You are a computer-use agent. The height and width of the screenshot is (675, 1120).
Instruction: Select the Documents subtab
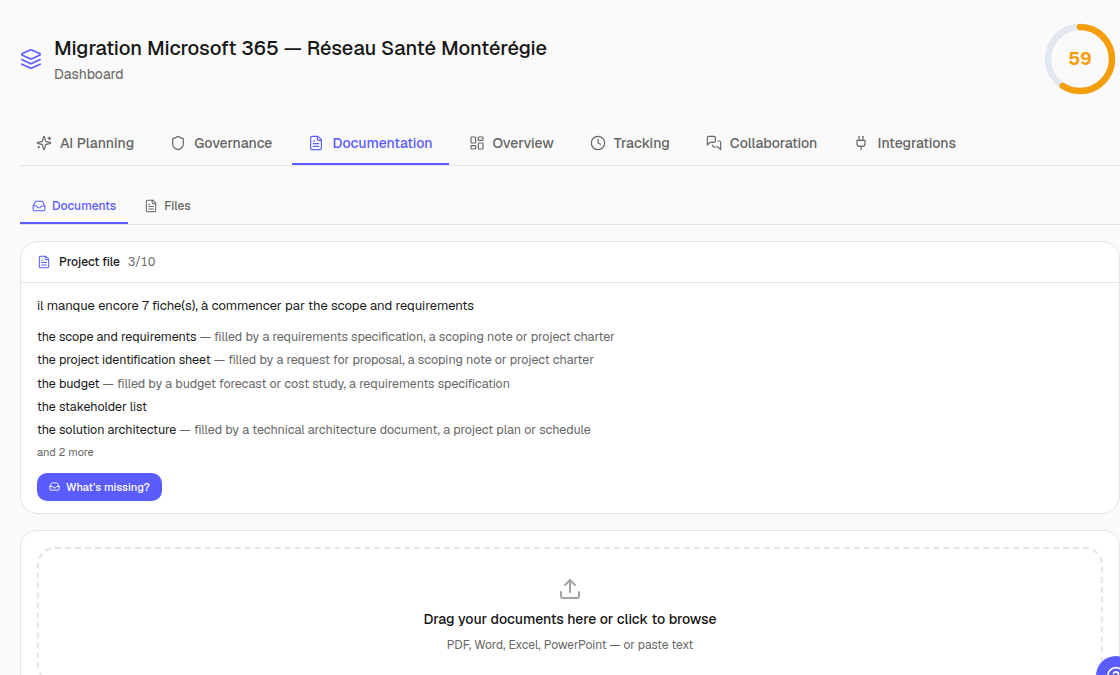(x=74, y=206)
